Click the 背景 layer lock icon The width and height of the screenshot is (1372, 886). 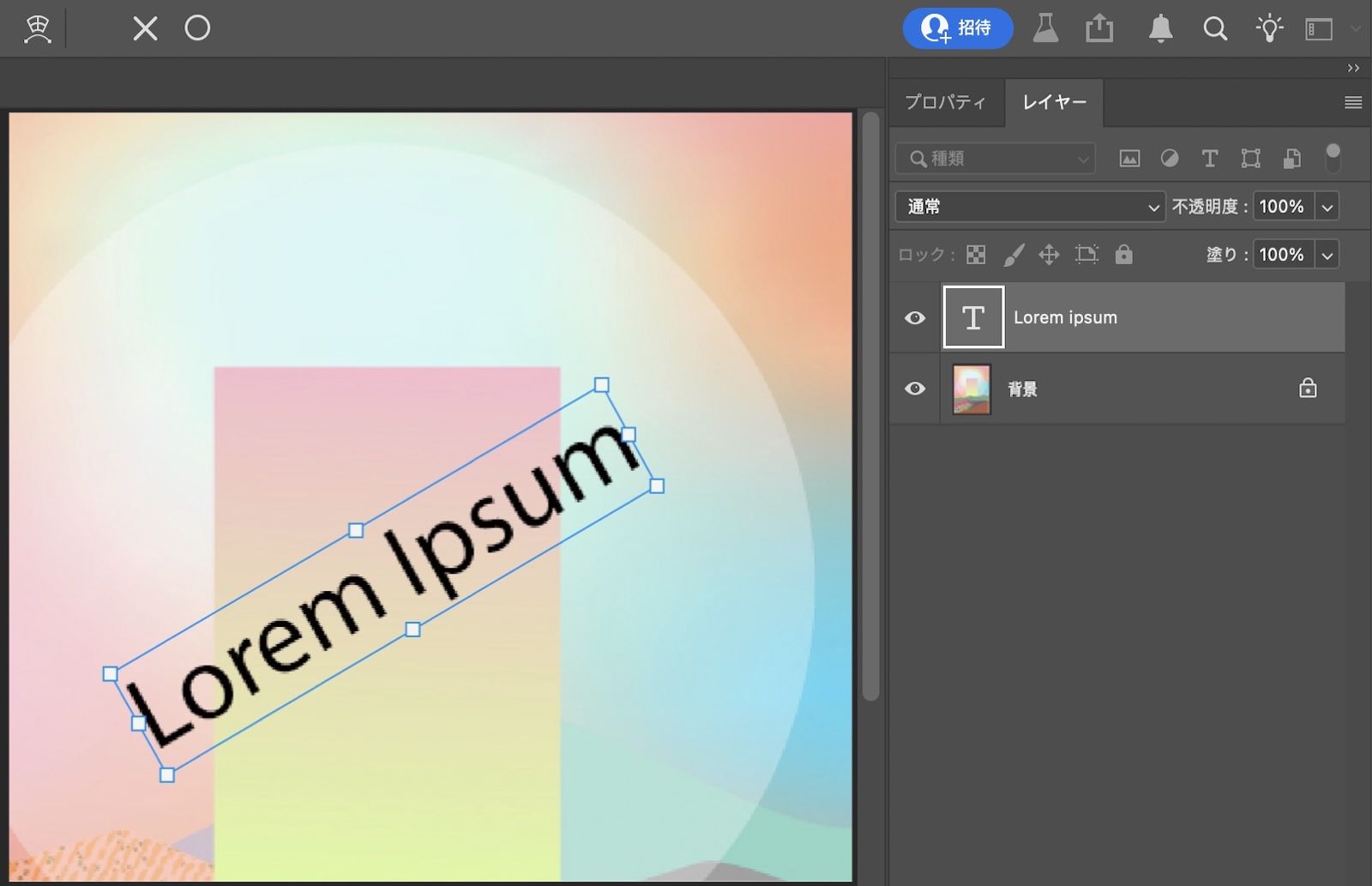(x=1308, y=389)
